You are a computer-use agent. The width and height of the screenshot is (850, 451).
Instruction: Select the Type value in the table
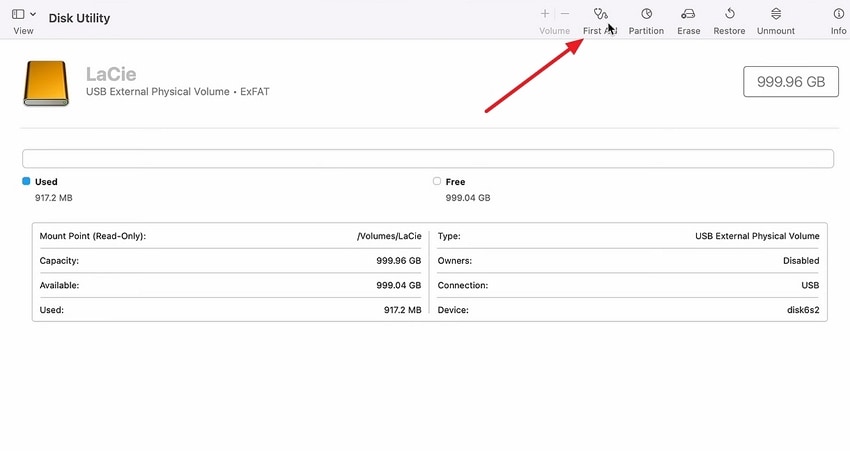coord(757,236)
